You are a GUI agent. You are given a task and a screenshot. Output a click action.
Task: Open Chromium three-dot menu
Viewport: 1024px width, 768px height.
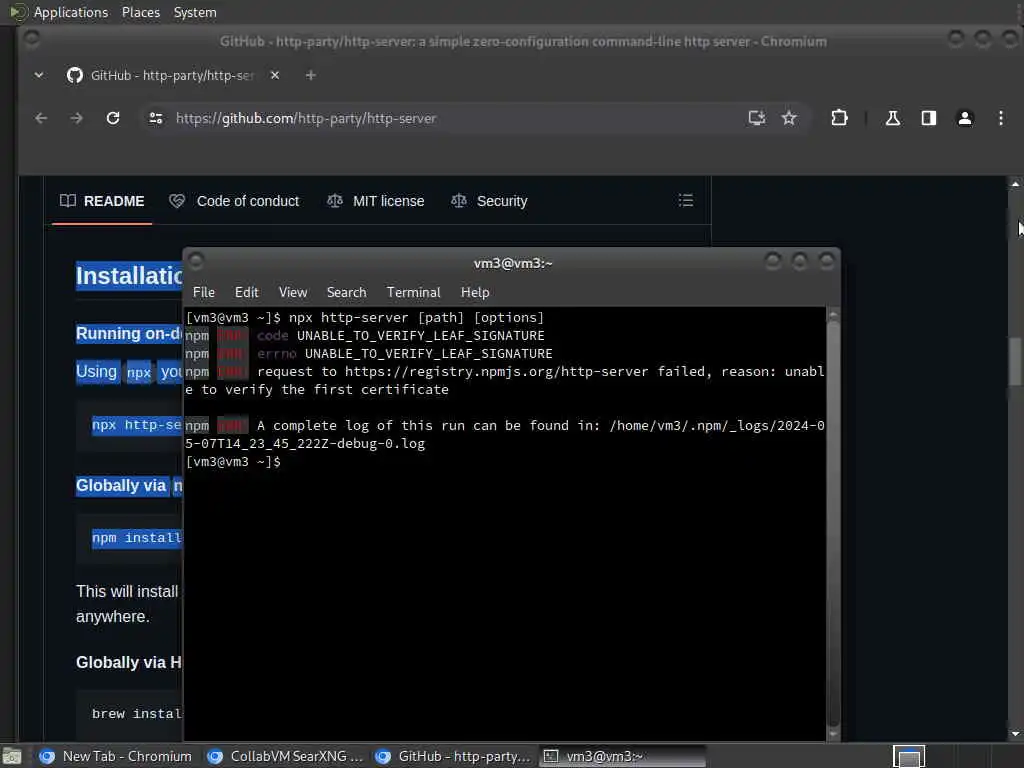tap(1000, 118)
